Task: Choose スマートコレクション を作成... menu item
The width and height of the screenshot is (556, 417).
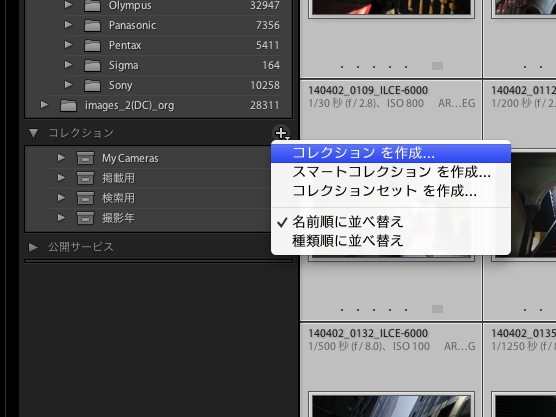Action: (391, 172)
